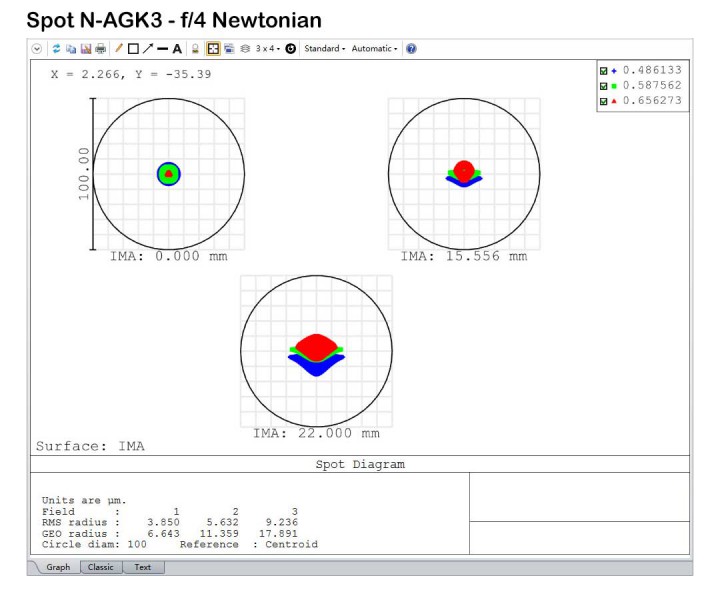Click the save image icon
The width and height of the screenshot is (720, 600).
click(85, 48)
